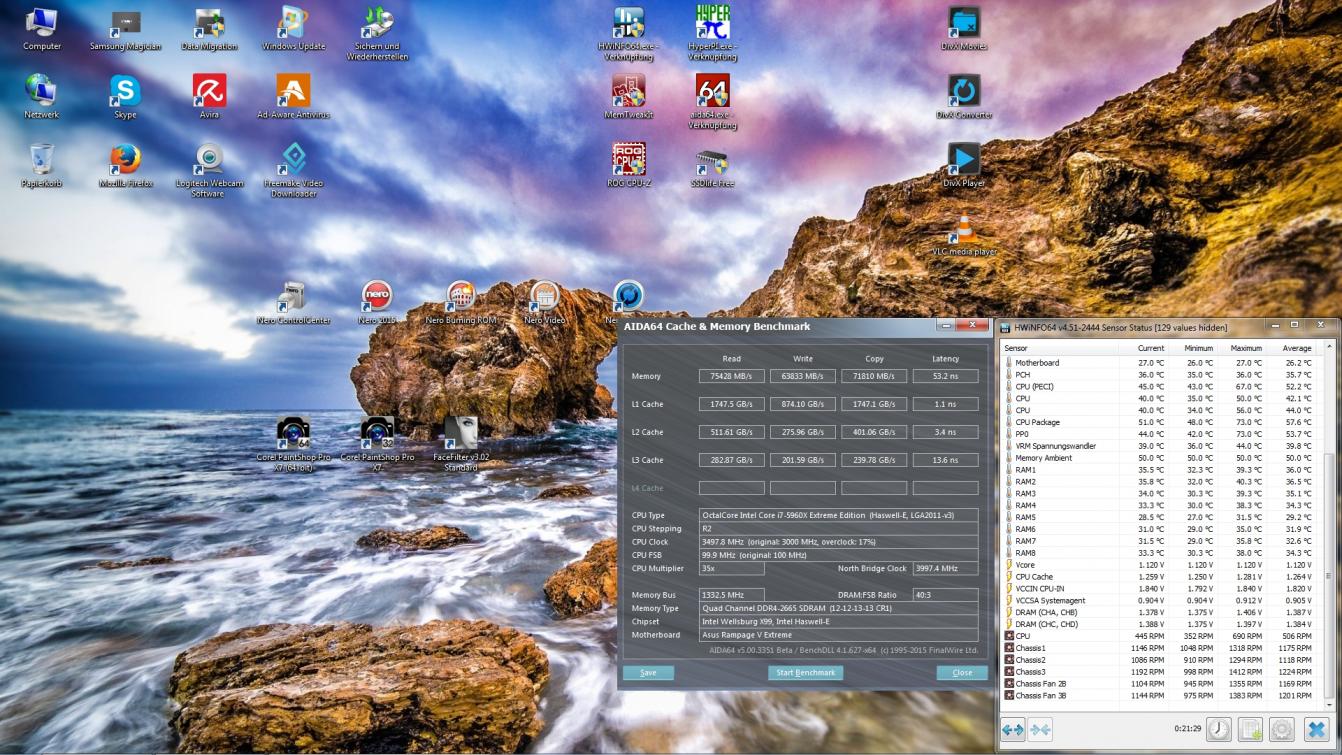Open Nero Burning ROM shortcut
Screen dimensions: 1342x755
coord(460,302)
